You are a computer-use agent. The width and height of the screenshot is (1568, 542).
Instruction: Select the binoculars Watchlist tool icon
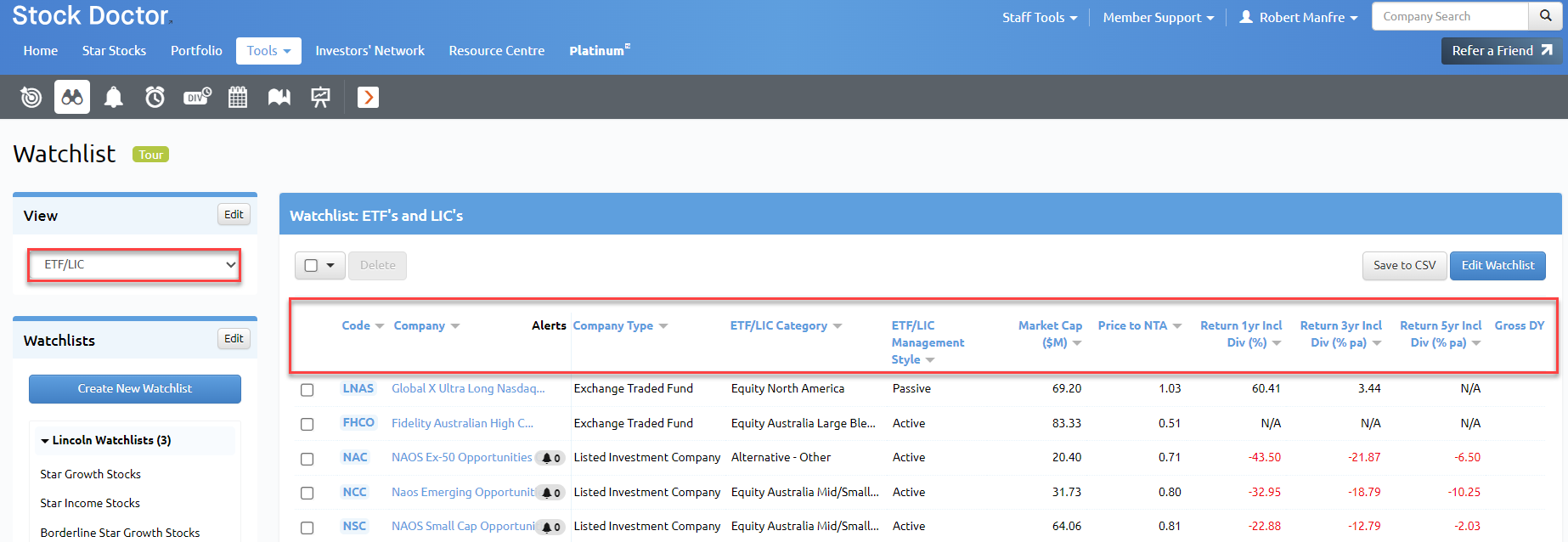click(72, 98)
